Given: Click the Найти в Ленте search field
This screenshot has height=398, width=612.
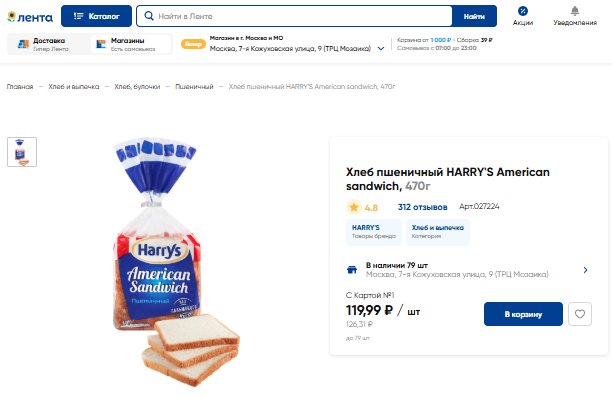Looking at the screenshot, I should 303,16.
